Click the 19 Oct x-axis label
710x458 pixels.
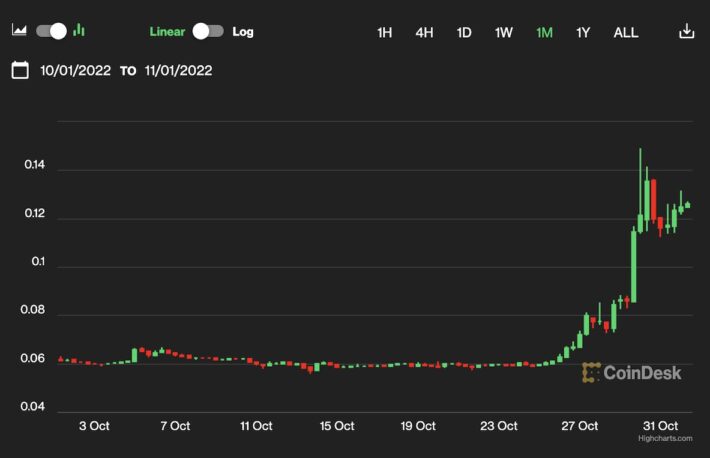coord(418,426)
